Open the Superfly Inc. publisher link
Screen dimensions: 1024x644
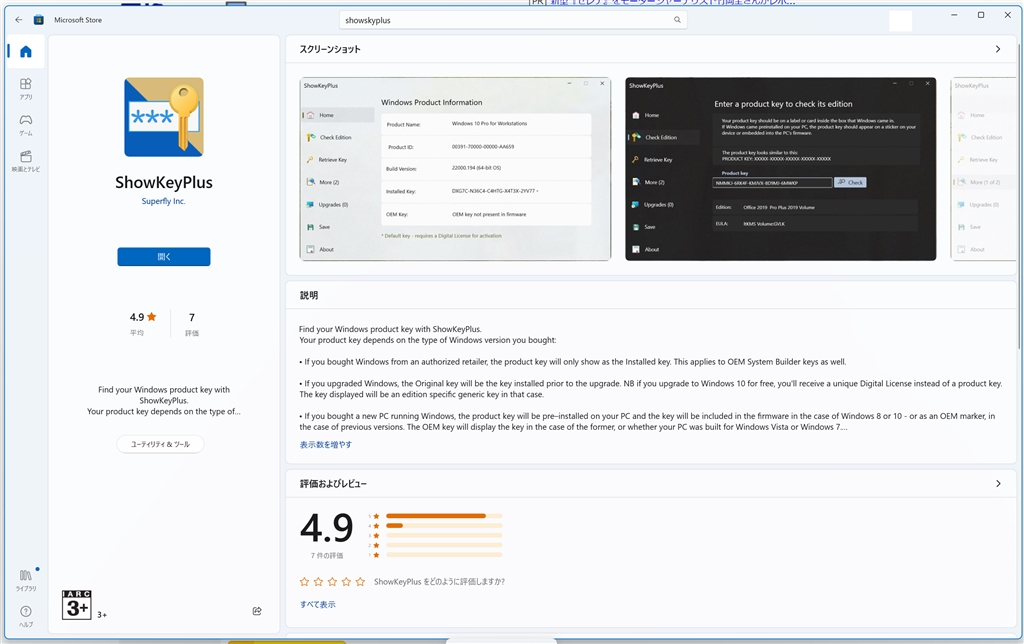pyautogui.click(x=163, y=201)
